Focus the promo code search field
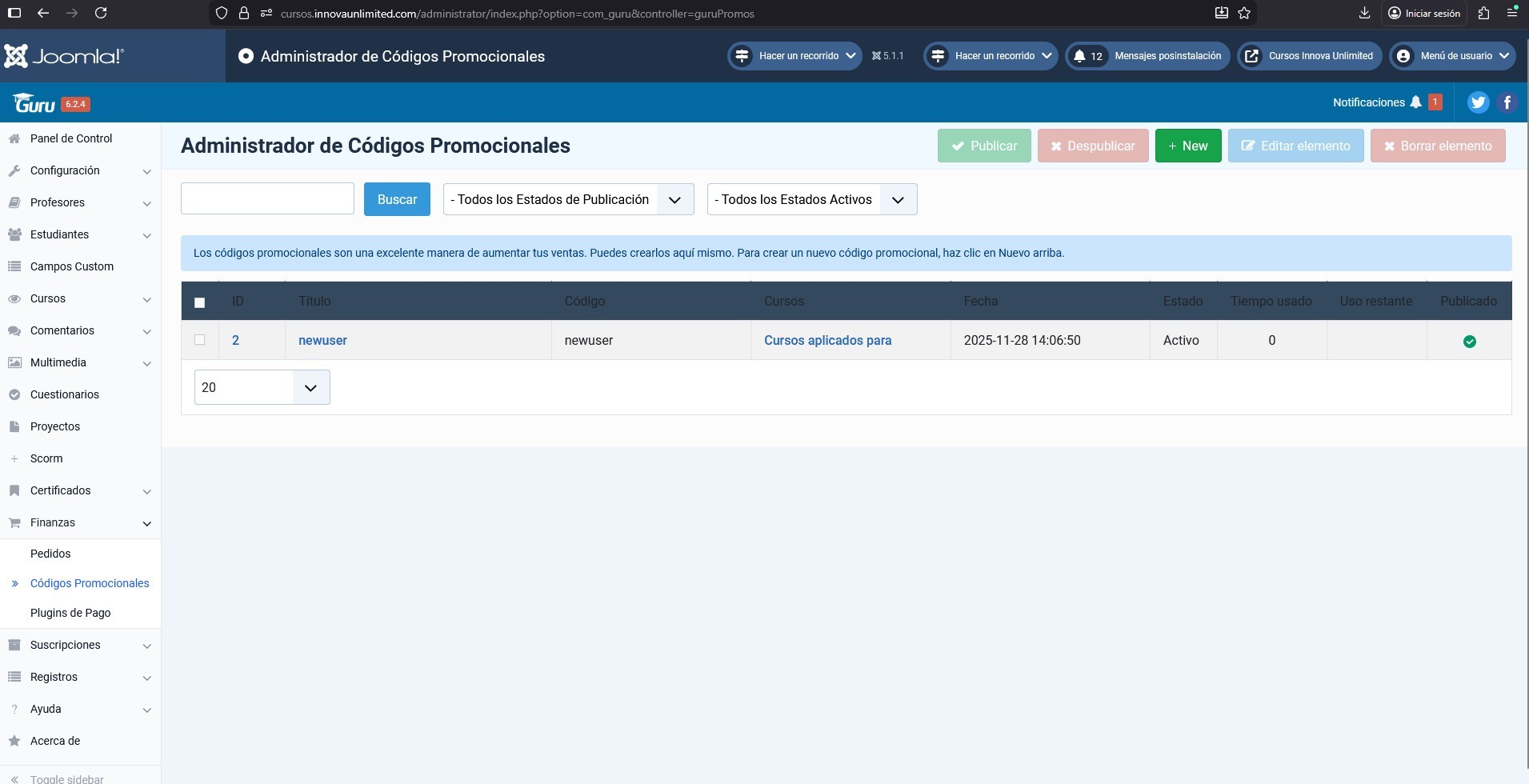 267,198
